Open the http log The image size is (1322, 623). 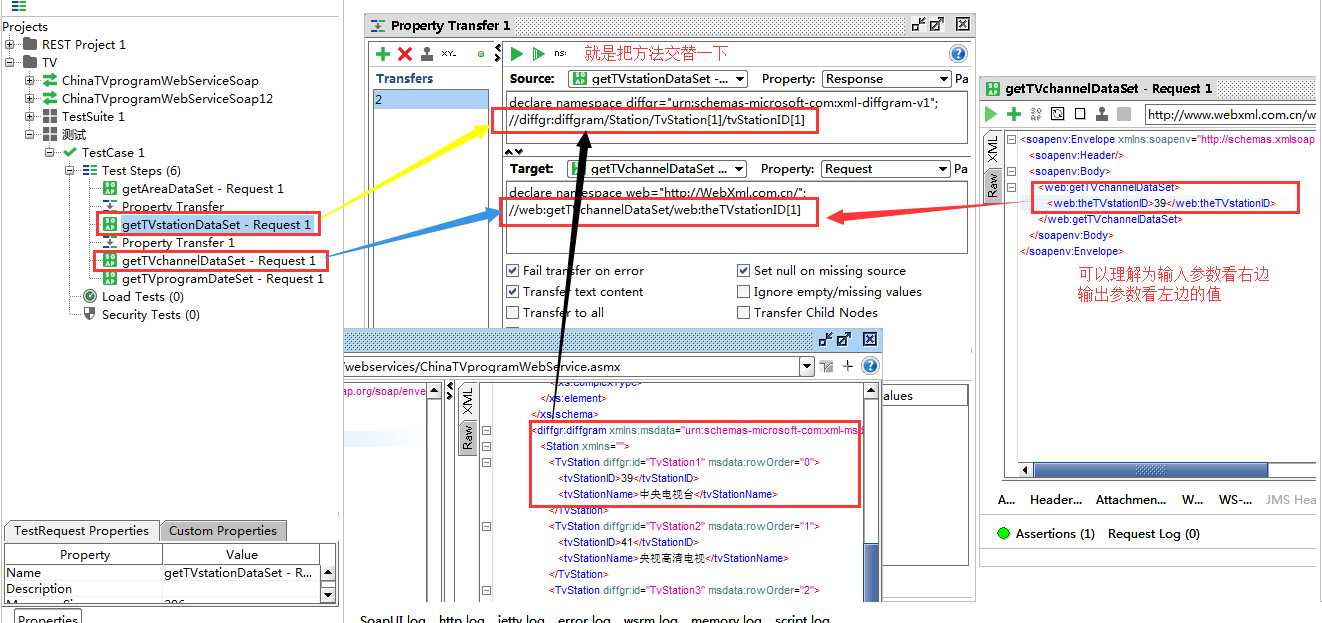(x=462, y=619)
